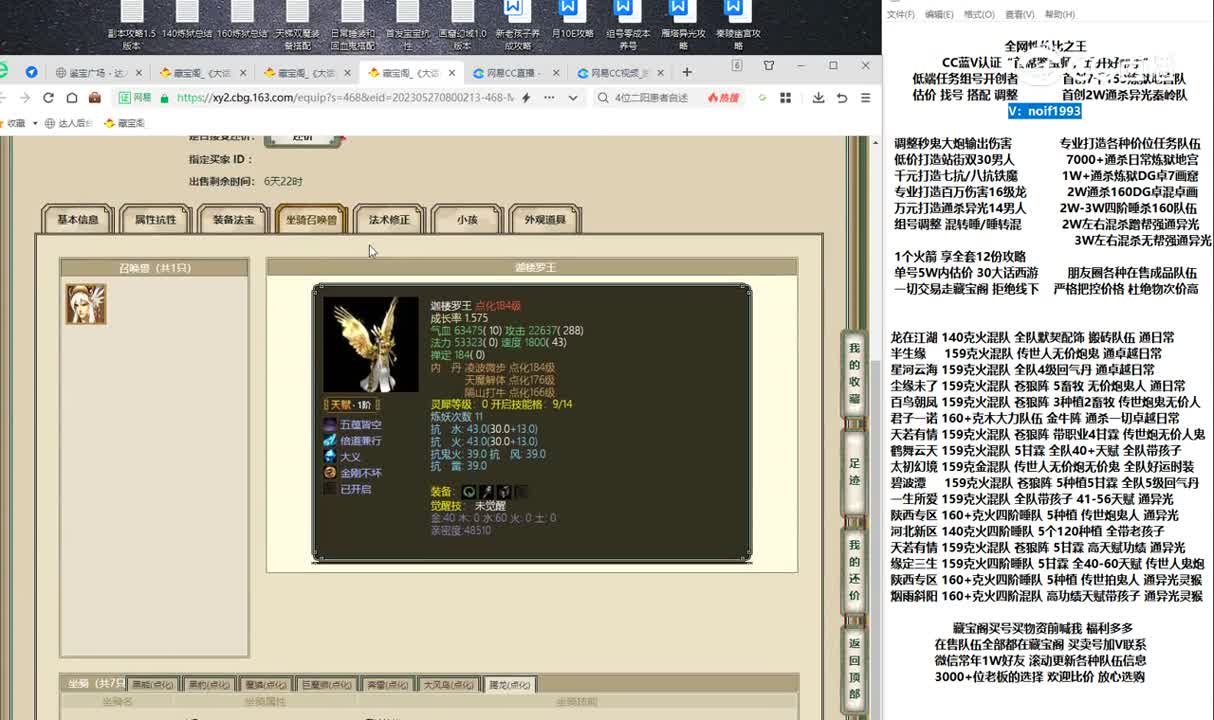Select the 坐骑召唤兽 tab
The image size is (1214, 720).
[311, 220]
